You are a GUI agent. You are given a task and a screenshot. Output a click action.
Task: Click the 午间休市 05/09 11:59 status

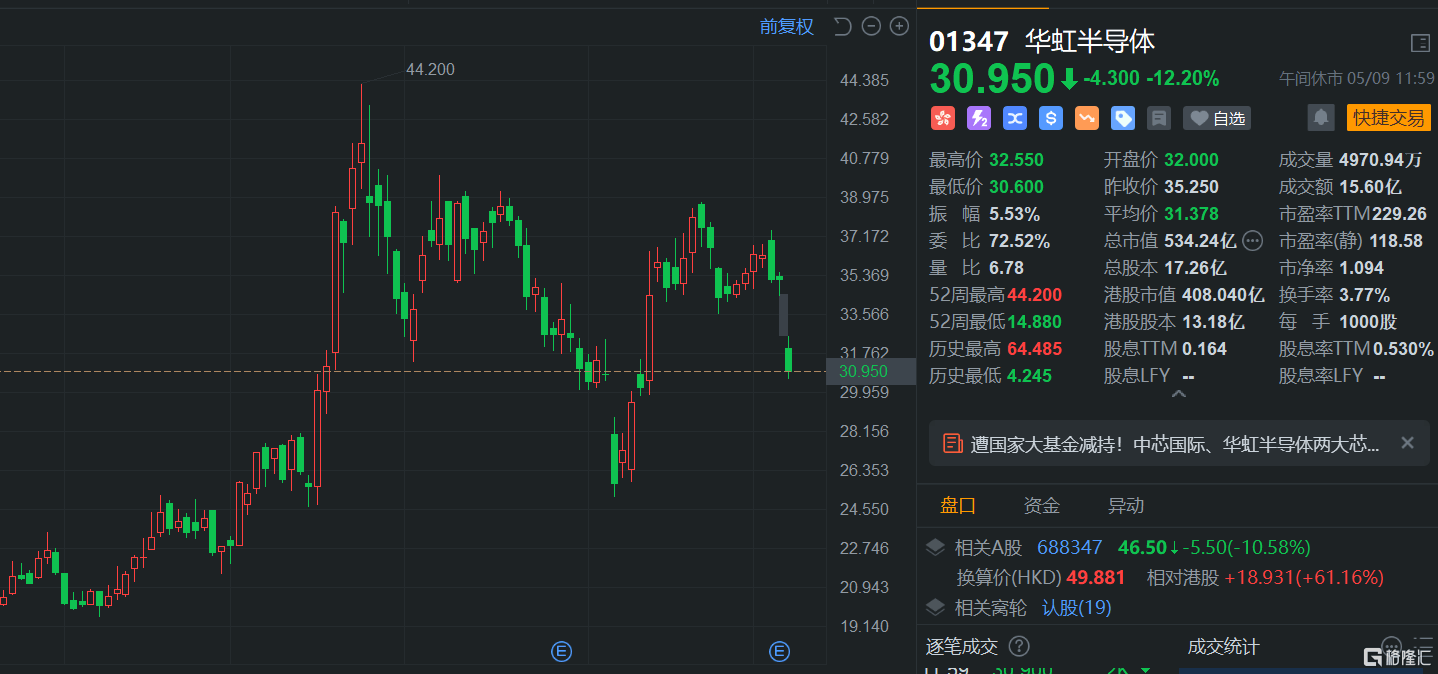tap(1357, 78)
